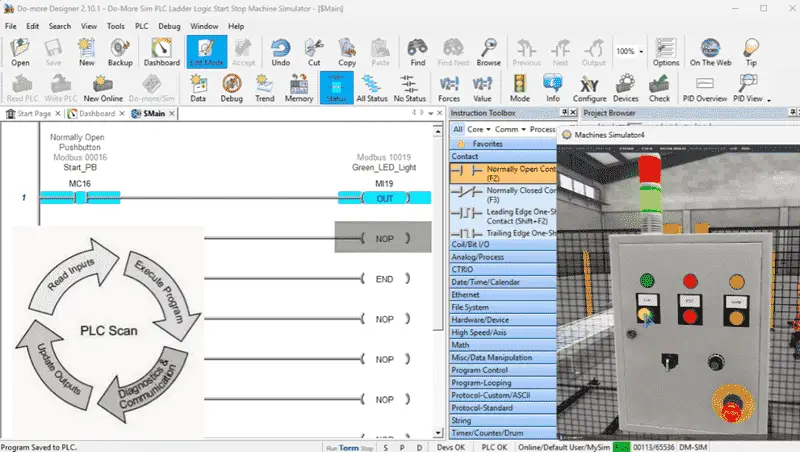The width and height of the screenshot is (800, 452).
Task: Open the PID Overview
Action: [705, 88]
